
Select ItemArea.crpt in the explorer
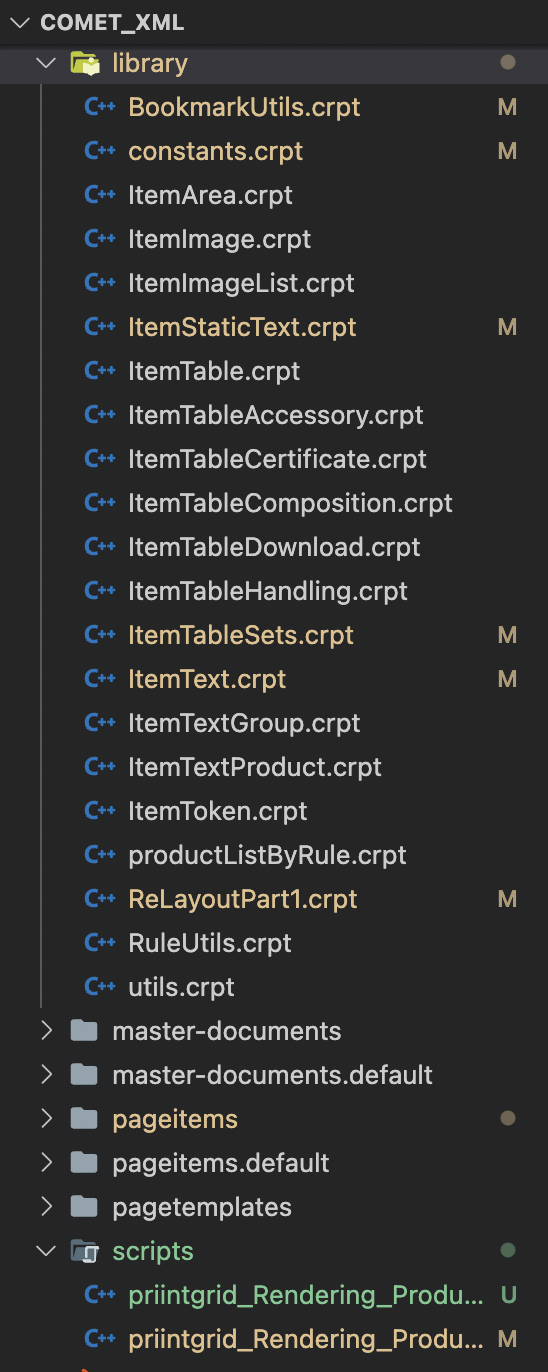[211, 195]
